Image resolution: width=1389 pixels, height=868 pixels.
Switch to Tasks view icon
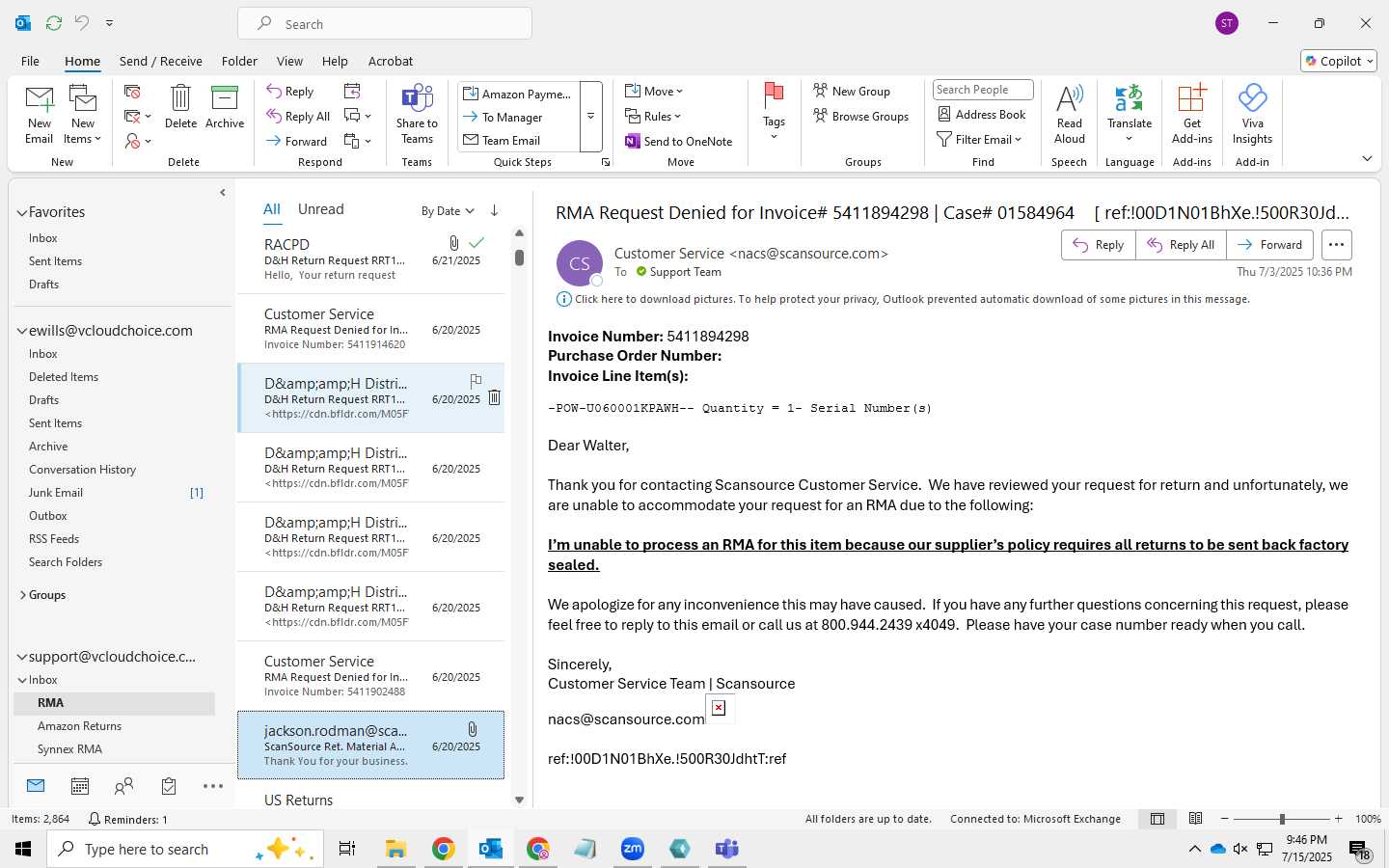pos(169,786)
